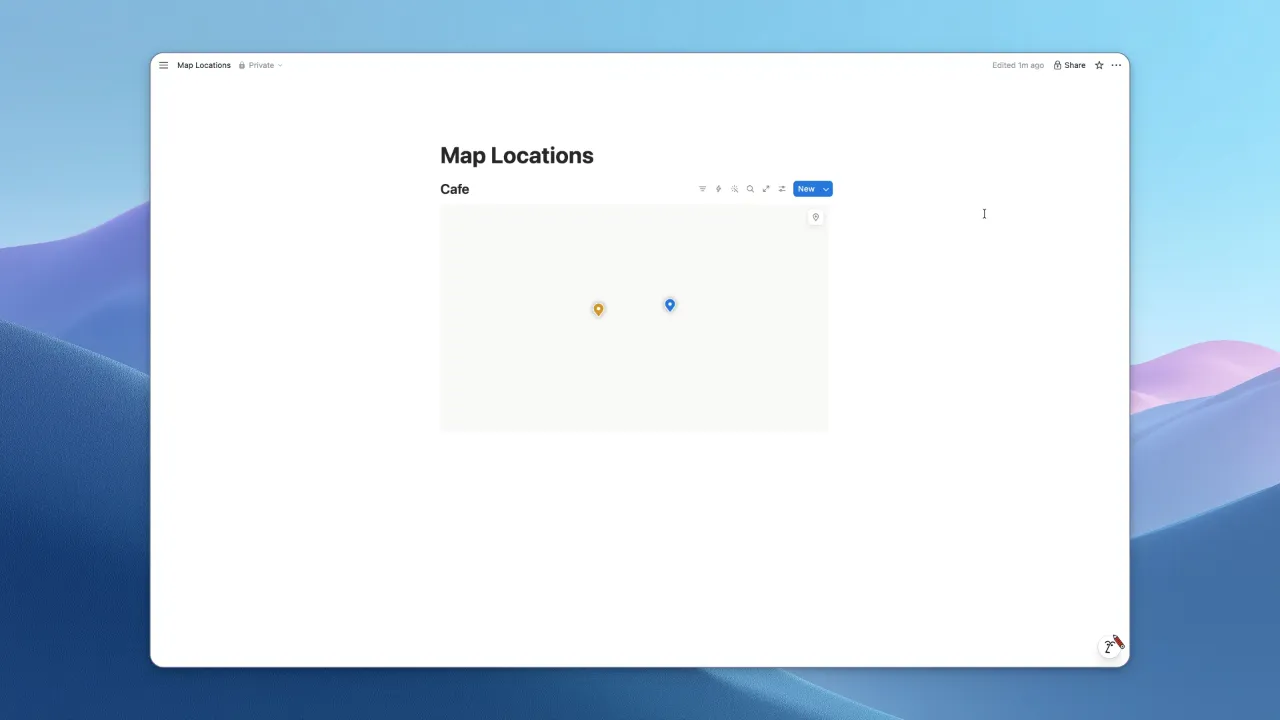This screenshot has width=1280, height=720.
Task: Click the Share button
Action: (1069, 65)
